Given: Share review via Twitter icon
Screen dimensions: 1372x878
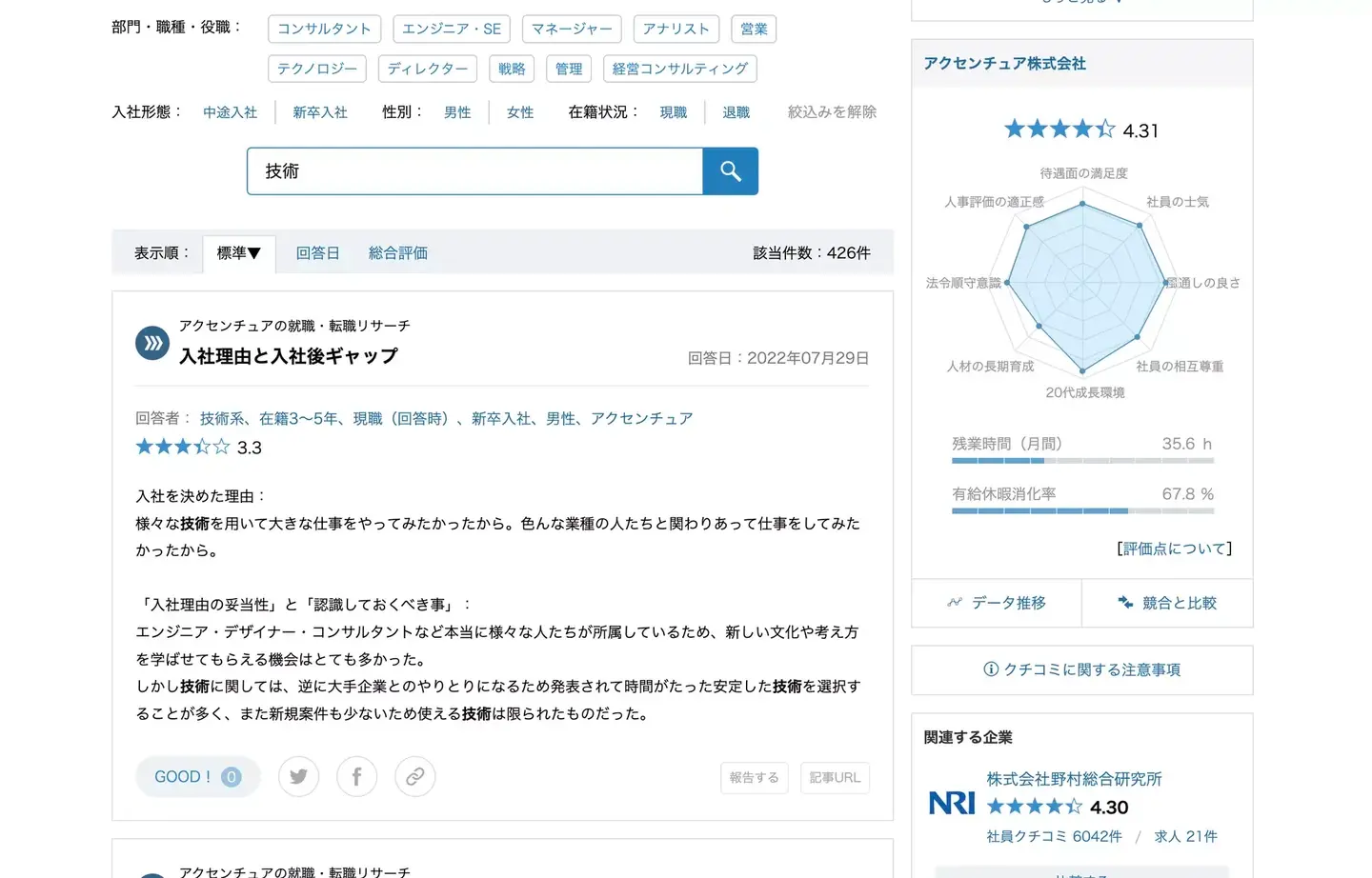Looking at the screenshot, I should click(298, 777).
